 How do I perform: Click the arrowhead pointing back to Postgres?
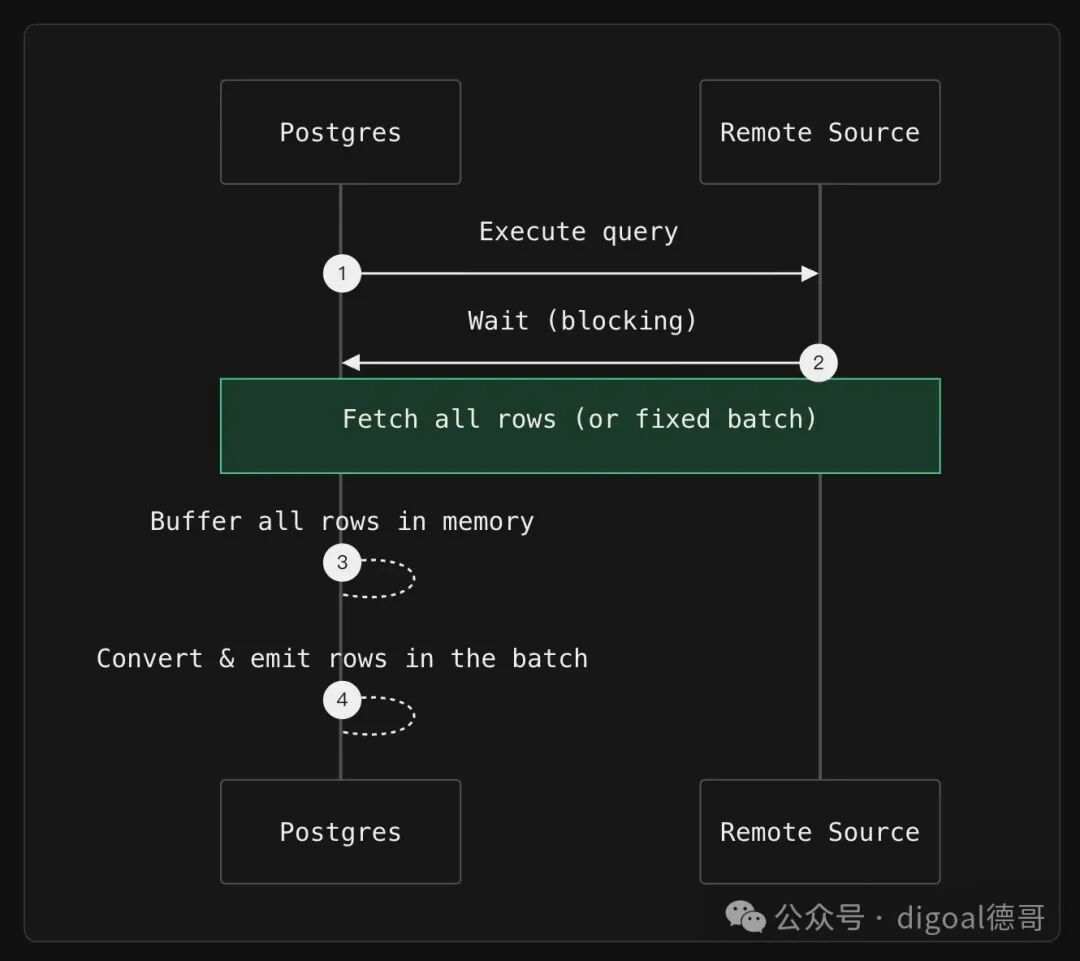[351, 362]
